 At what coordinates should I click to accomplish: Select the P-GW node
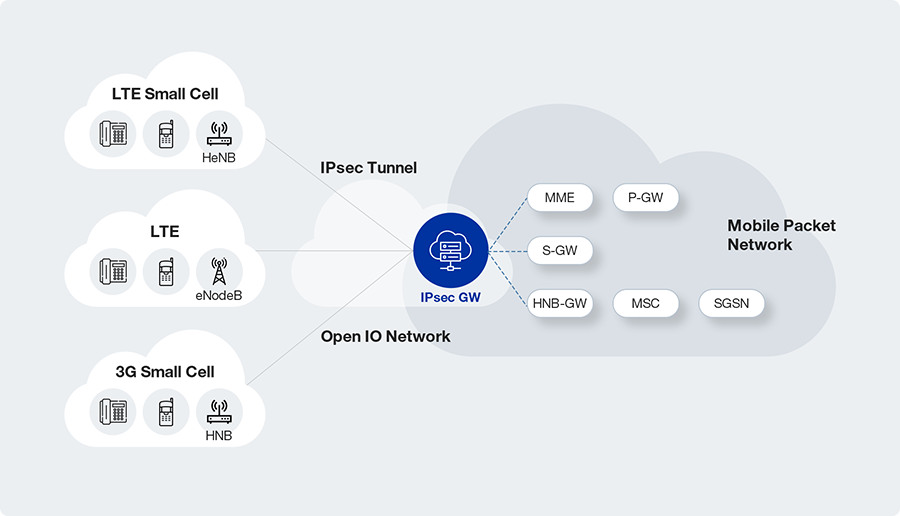[646, 197]
